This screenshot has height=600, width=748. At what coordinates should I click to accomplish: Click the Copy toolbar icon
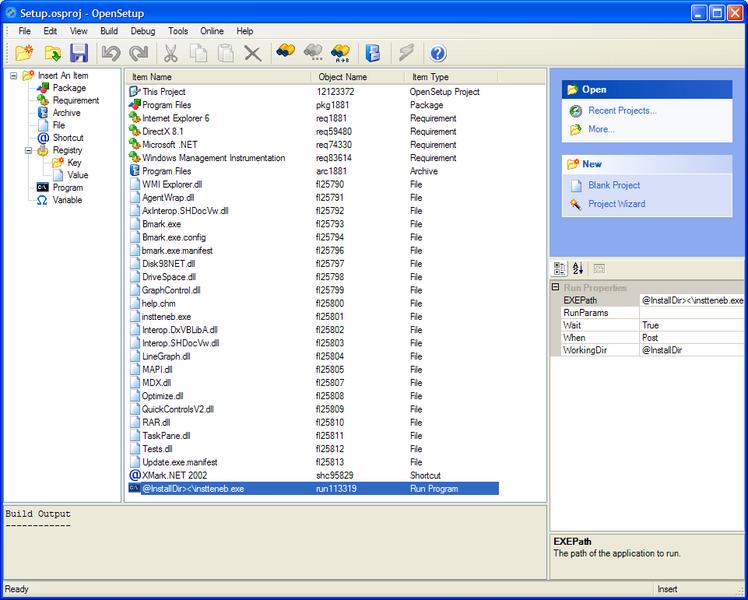coord(198,53)
